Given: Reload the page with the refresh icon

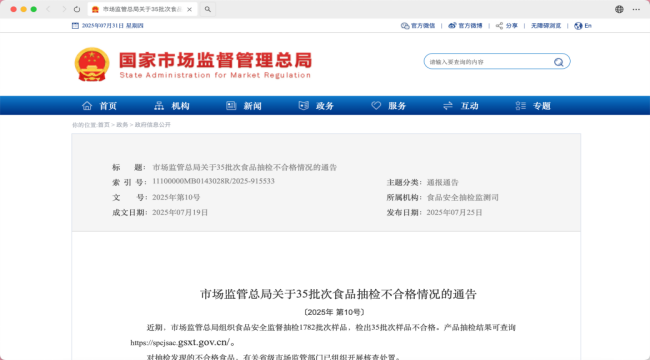Looking at the screenshot, I should [x=77, y=9].
